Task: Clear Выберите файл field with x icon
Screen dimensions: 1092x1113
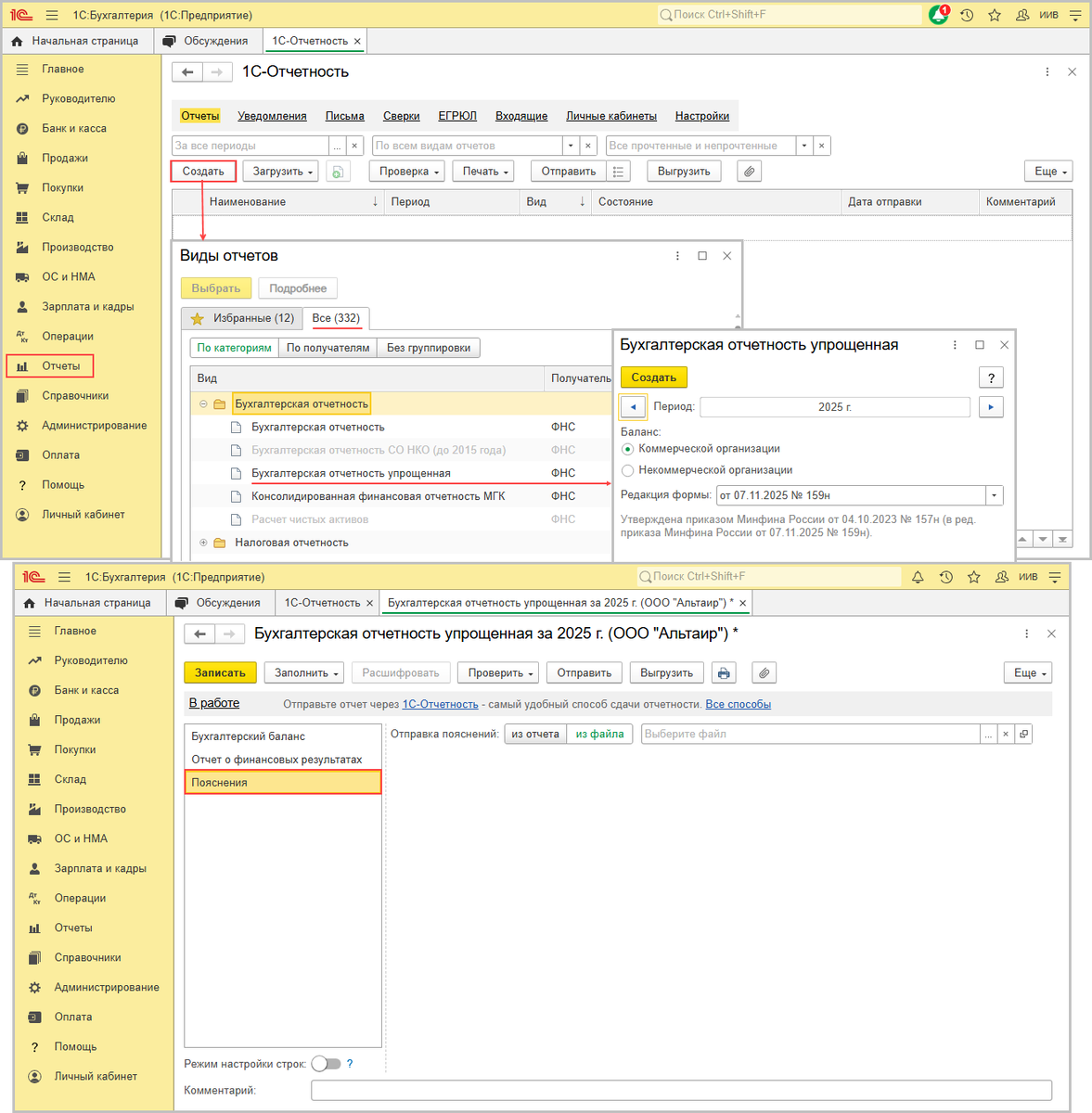Action: point(1006,734)
